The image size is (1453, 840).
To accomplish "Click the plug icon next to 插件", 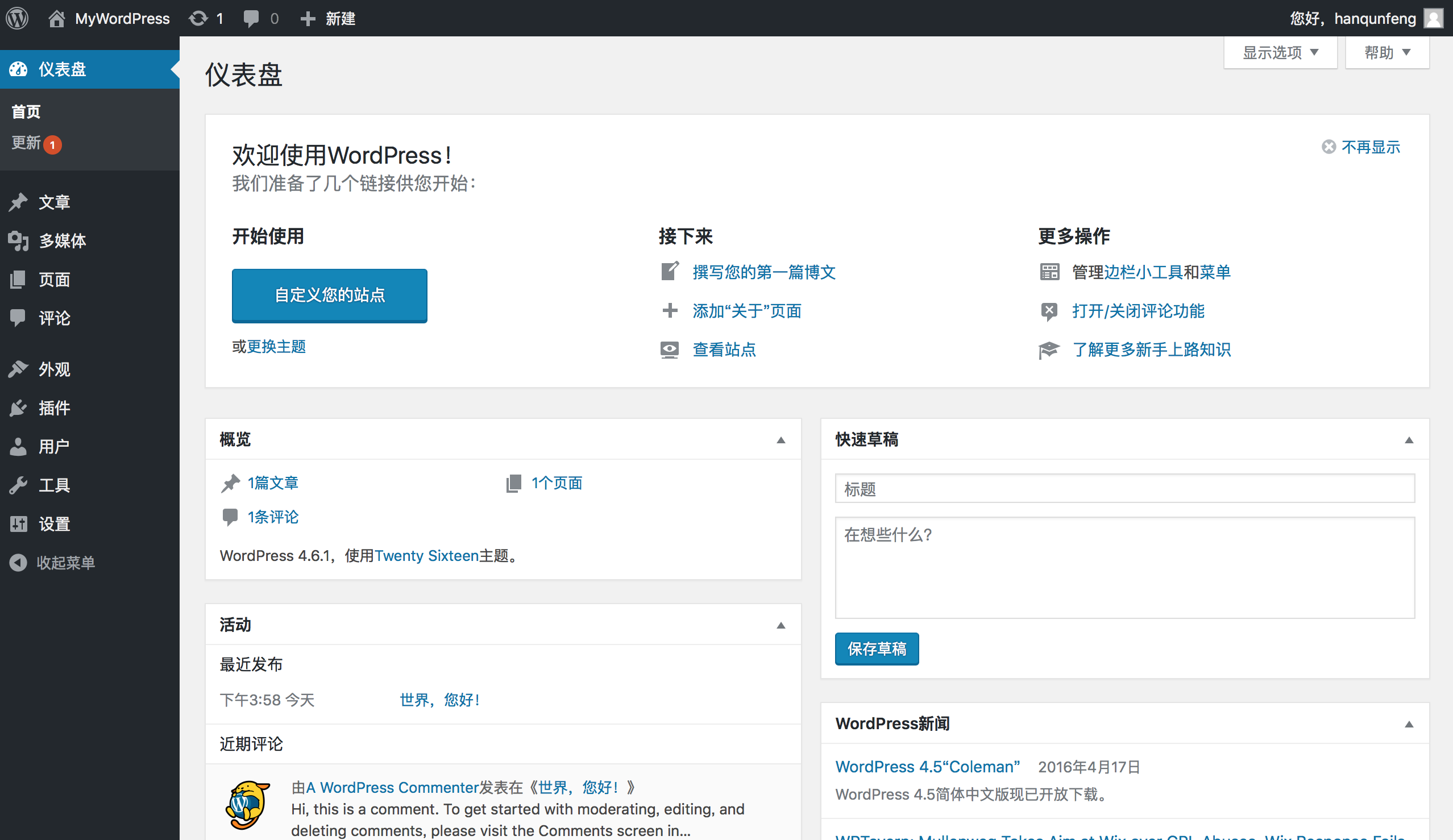I will (x=18, y=407).
